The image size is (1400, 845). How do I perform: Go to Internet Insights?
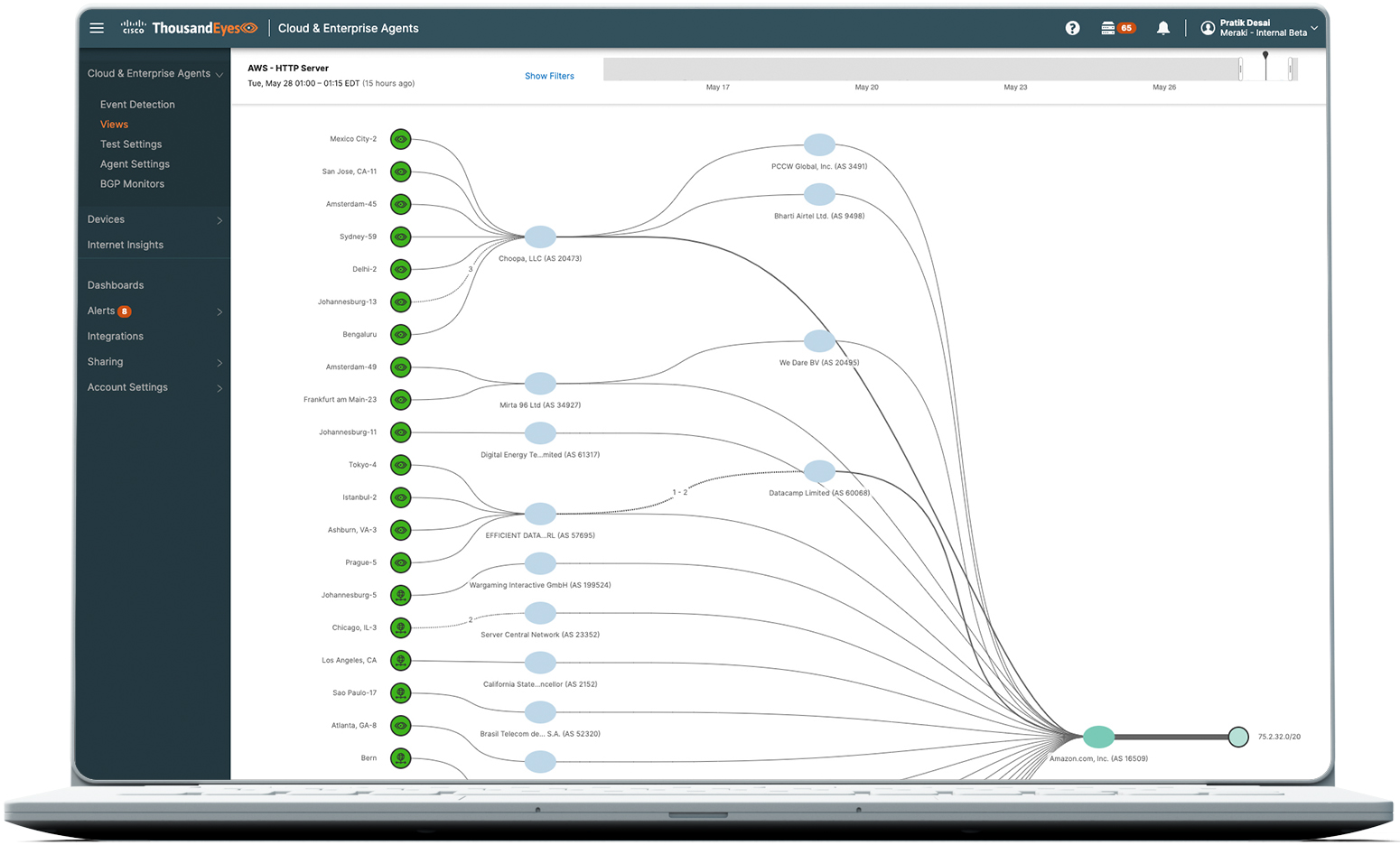click(126, 245)
